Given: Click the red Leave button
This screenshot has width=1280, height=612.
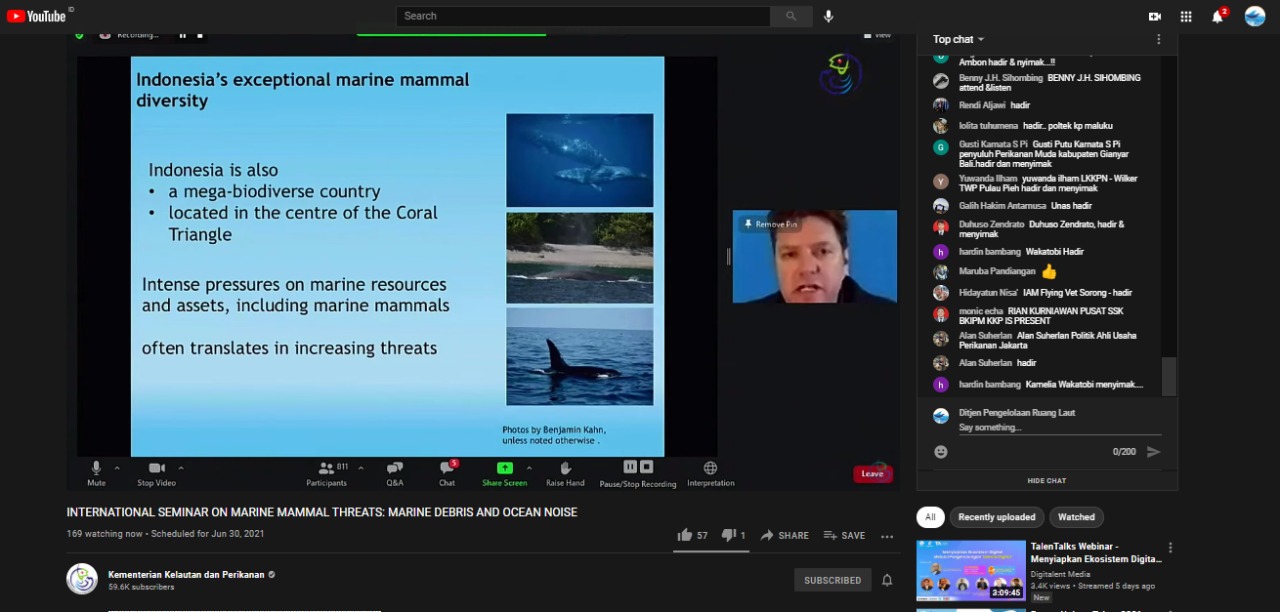Looking at the screenshot, I should pos(872,474).
